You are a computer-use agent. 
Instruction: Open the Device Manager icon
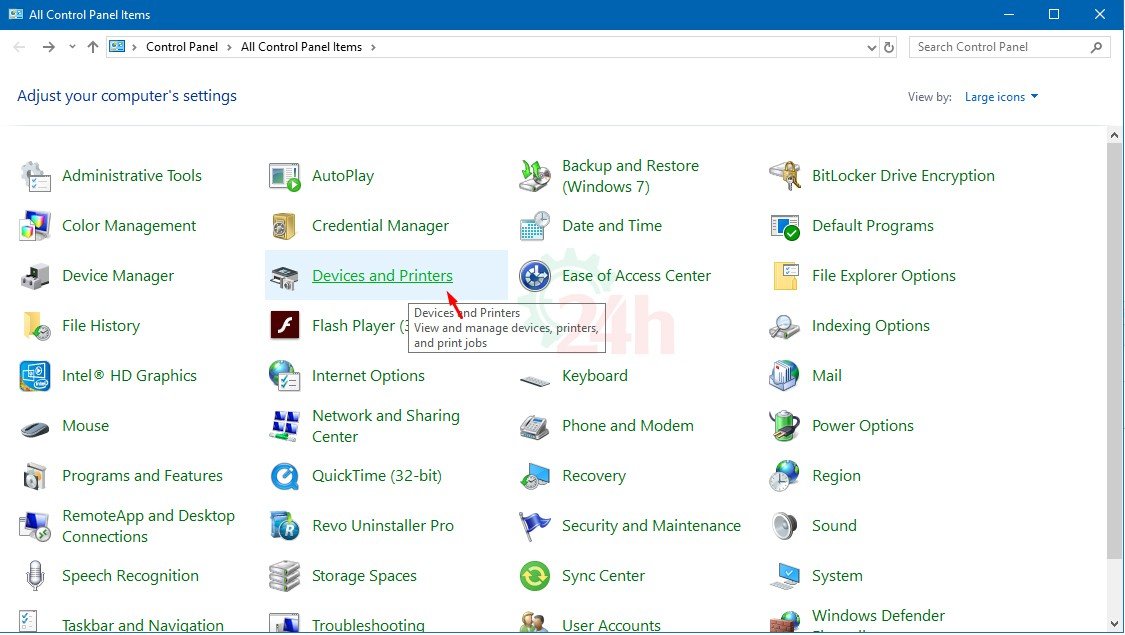pyautogui.click(x=35, y=276)
